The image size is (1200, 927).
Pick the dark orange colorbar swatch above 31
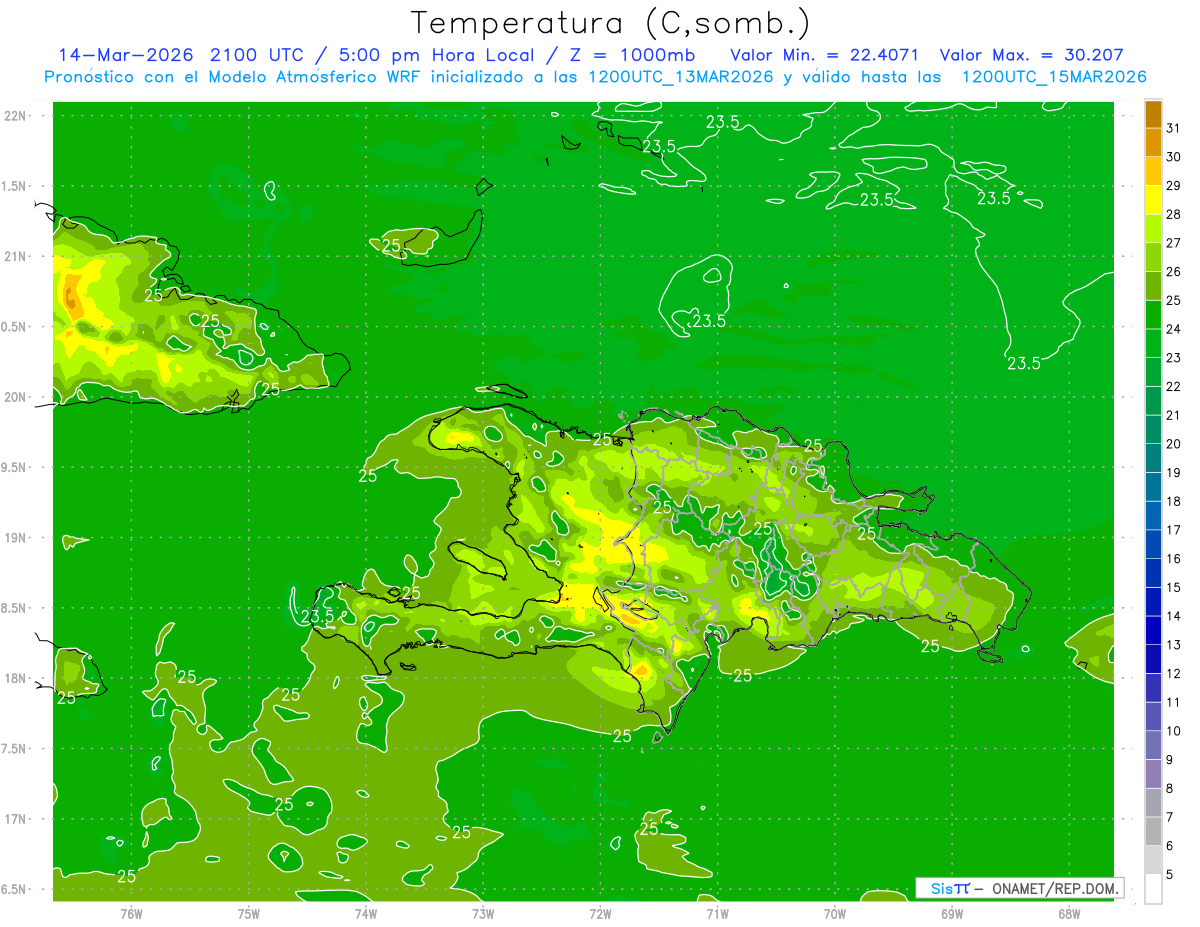(x=1153, y=114)
